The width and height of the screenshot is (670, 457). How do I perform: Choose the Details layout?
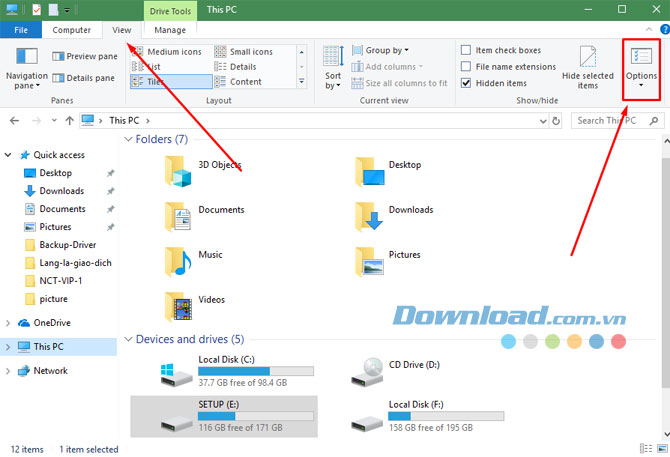(x=235, y=67)
